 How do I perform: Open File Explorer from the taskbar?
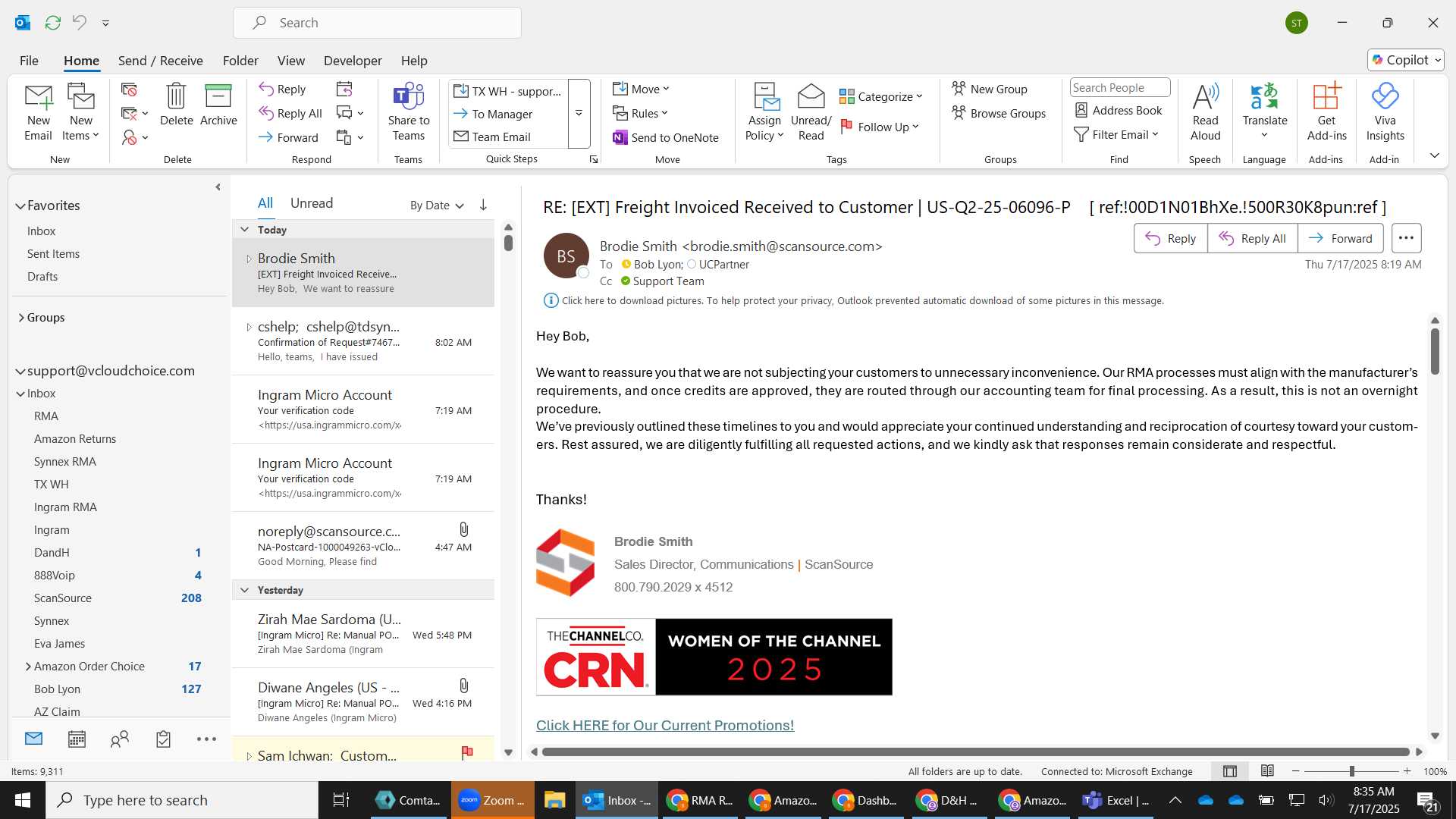pyautogui.click(x=554, y=800)
